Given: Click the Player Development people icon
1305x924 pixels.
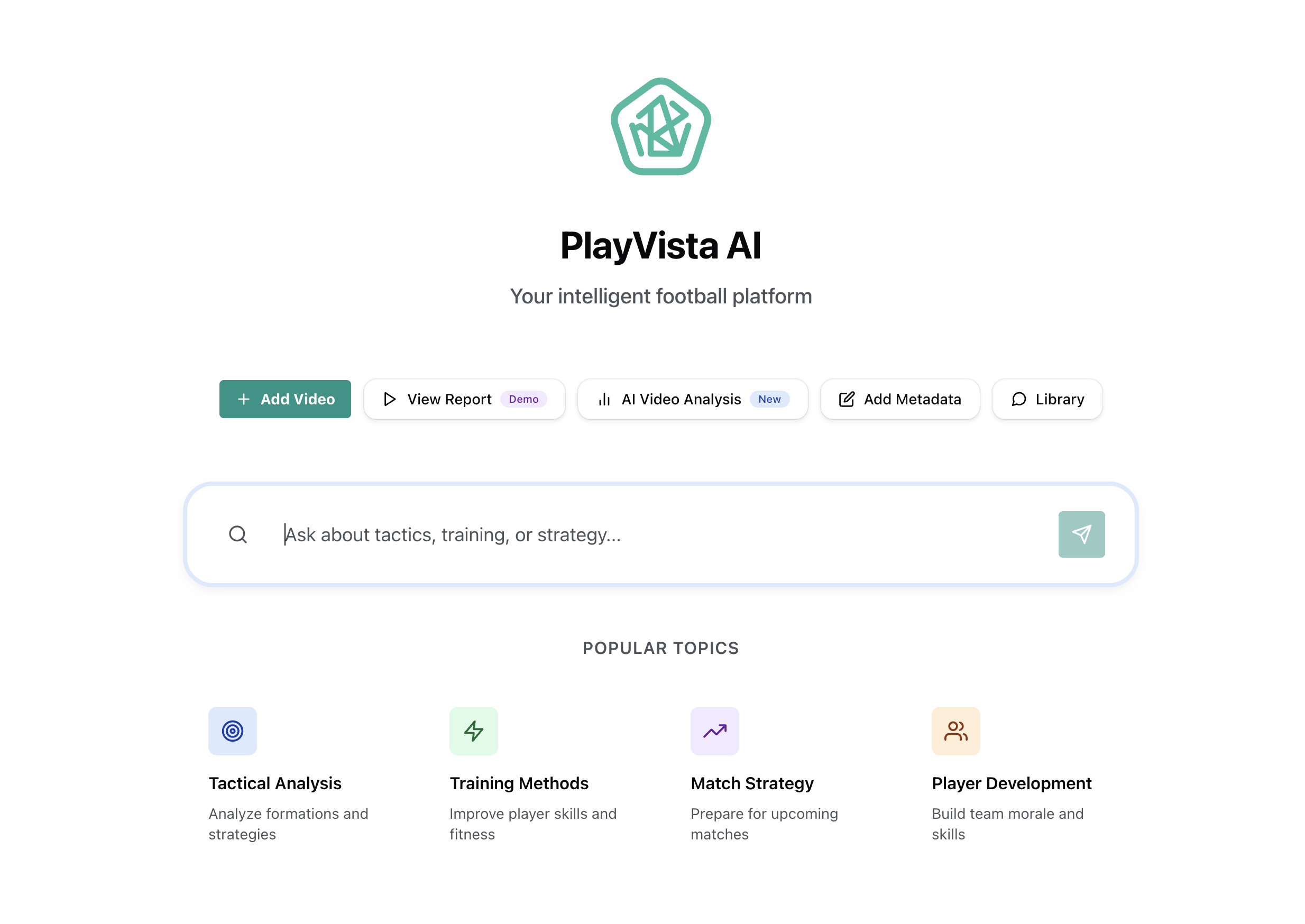Looking at the screenshot, I should tap(955, 732).
